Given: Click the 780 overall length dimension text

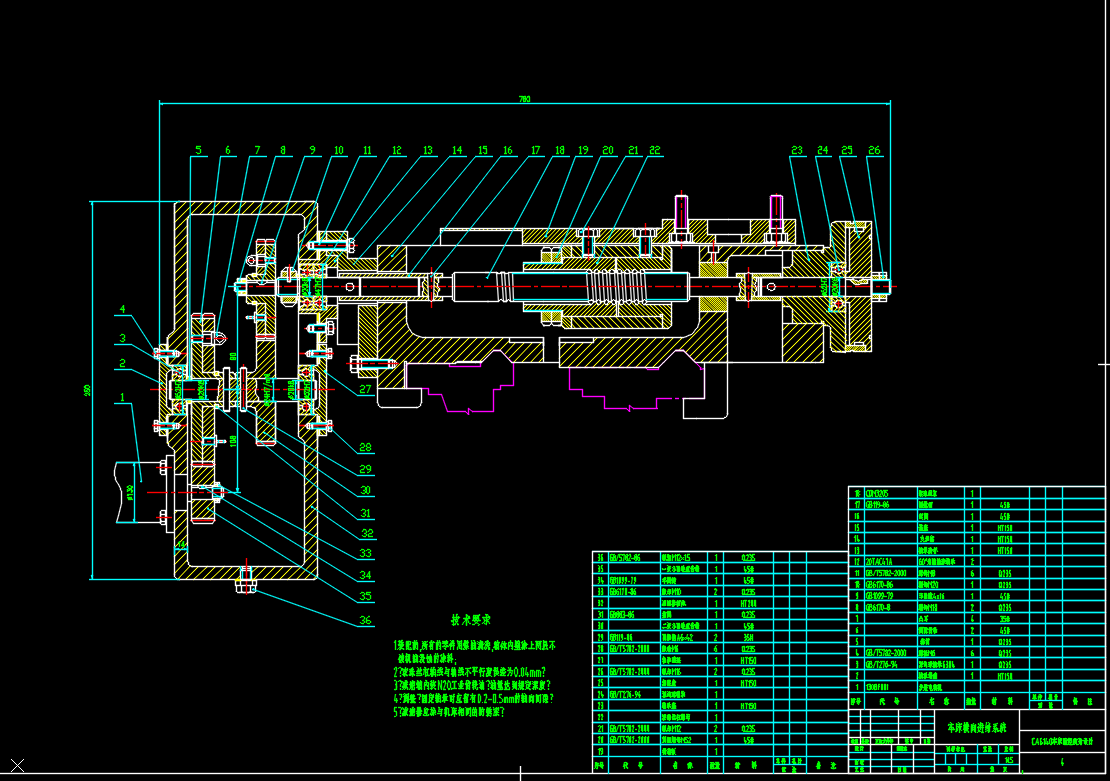Looking at the screenshot, I should pyautogui.click(x=524, y=98).
